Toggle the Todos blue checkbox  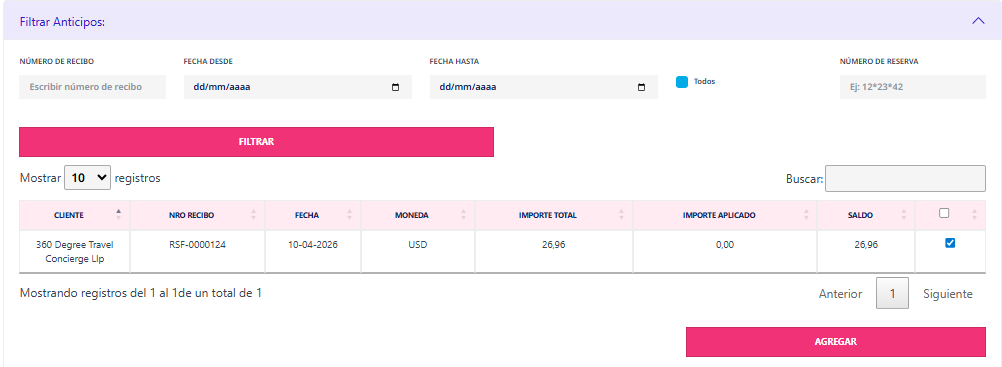(682, 82)
